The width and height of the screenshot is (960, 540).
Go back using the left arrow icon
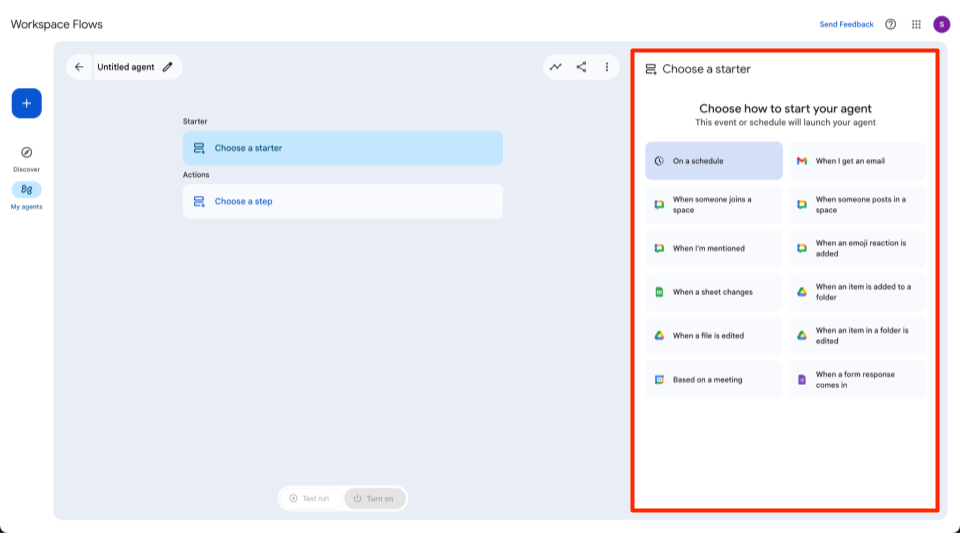tap(80, 67)
